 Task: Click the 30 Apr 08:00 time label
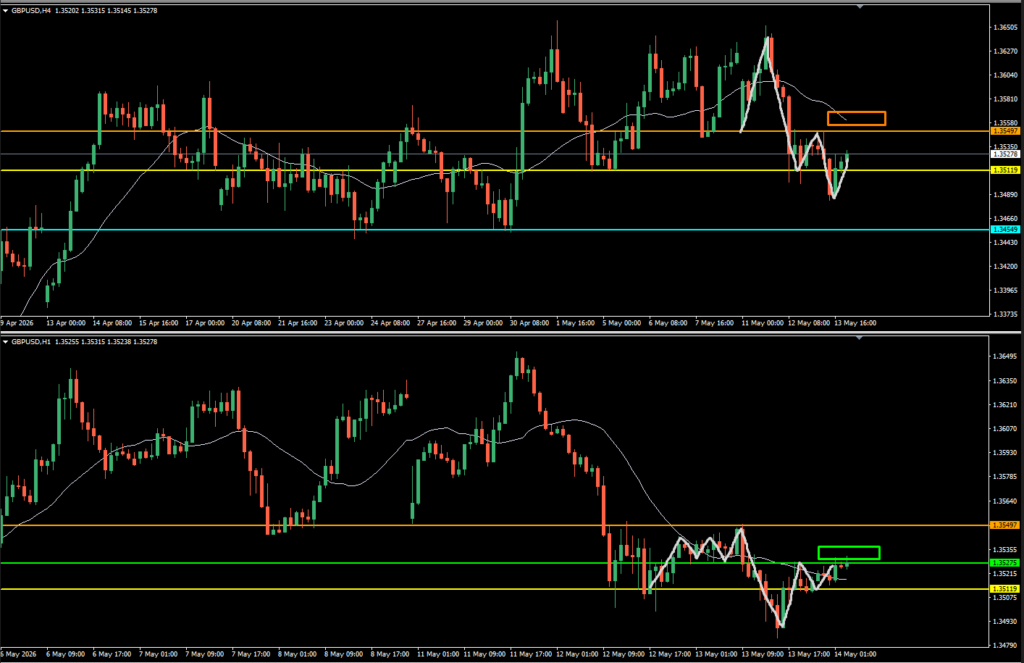530,323
